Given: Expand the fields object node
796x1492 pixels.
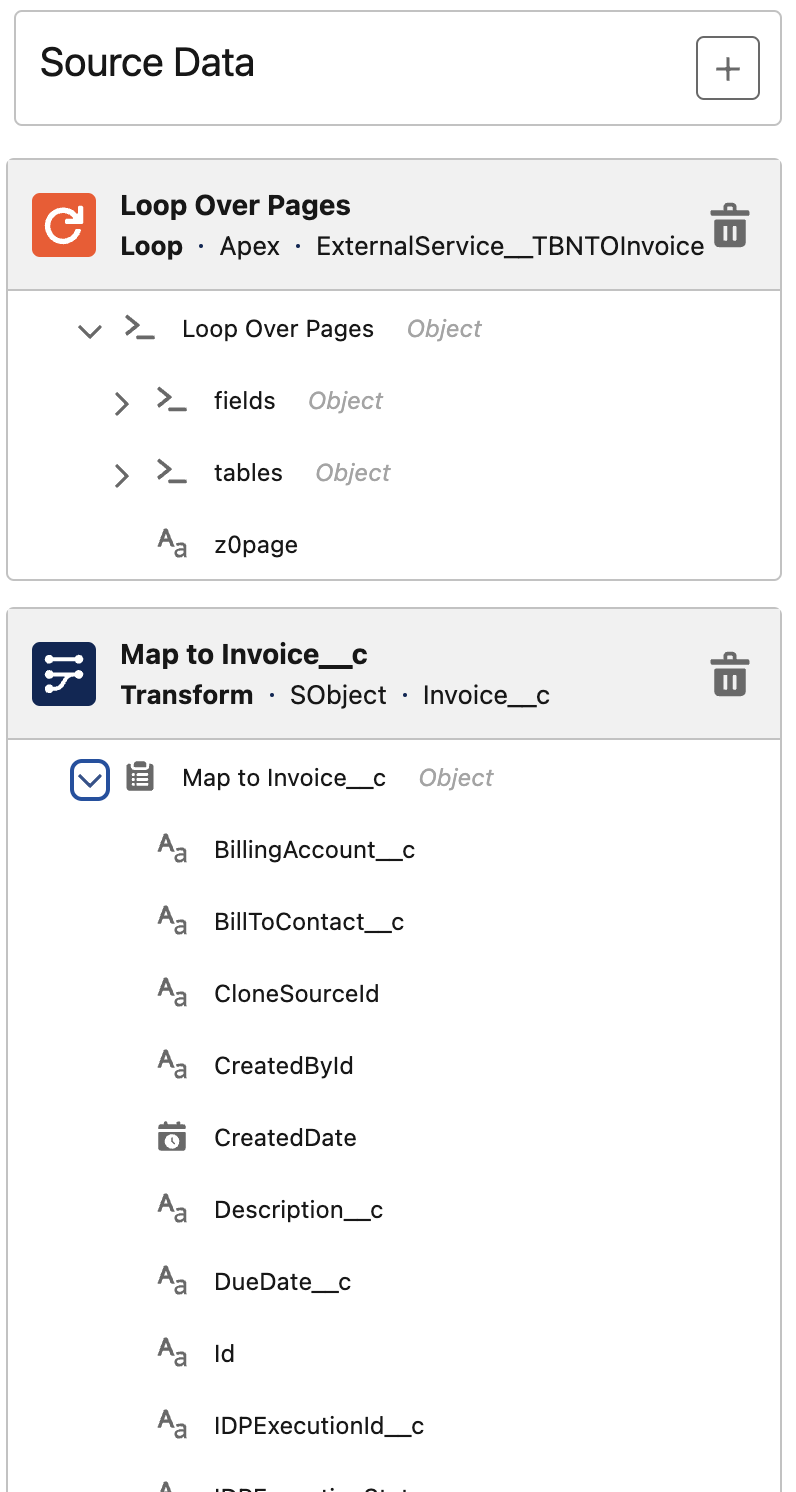Looking at the screenshot, I should (122, 403).
